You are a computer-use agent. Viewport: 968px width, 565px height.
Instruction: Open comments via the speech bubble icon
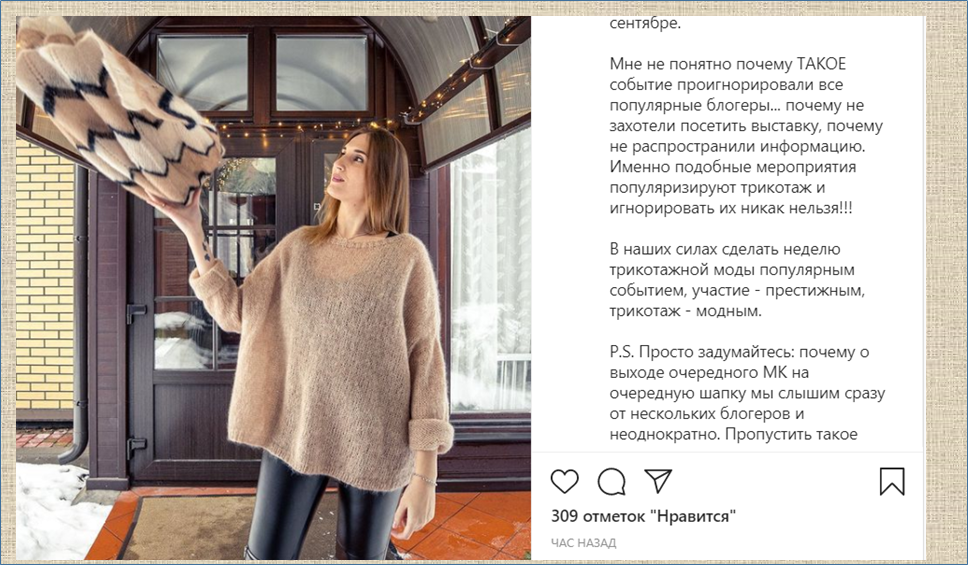611,482
